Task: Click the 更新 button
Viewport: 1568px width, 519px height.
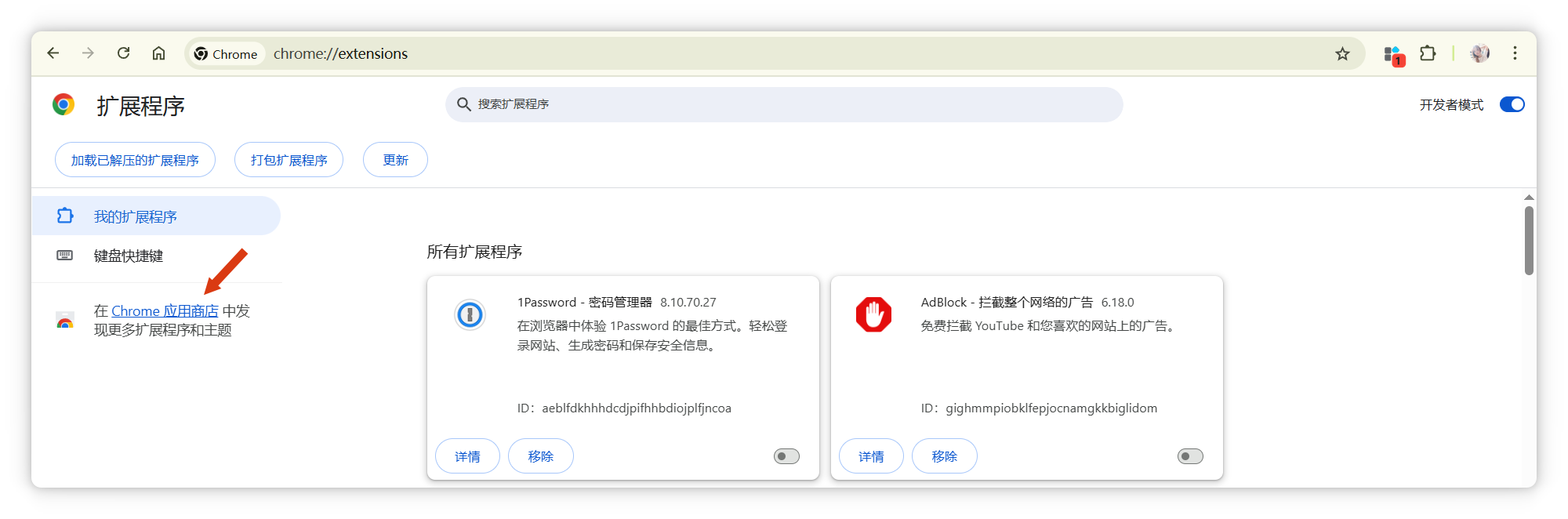Action: (x=395, y=160)
